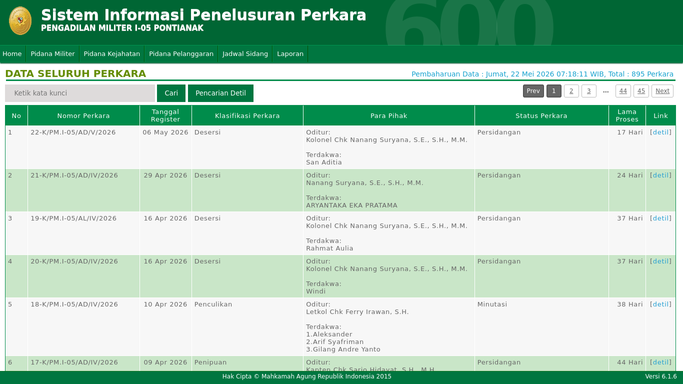Click the Next pagination link
Screen dimensions: 683x384
pos(662,91)
